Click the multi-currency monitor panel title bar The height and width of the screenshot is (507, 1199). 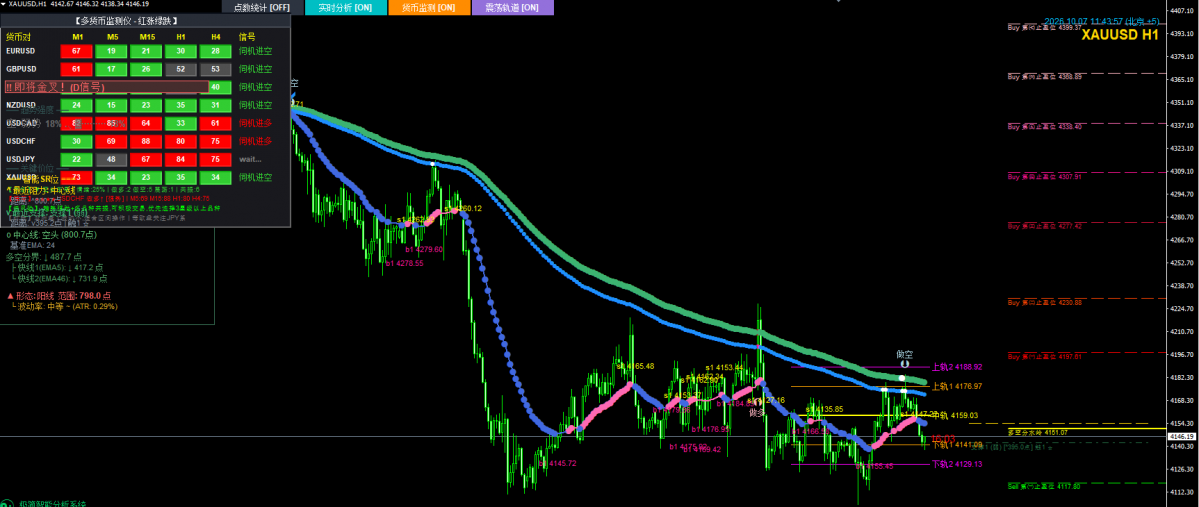pos(146,22)
